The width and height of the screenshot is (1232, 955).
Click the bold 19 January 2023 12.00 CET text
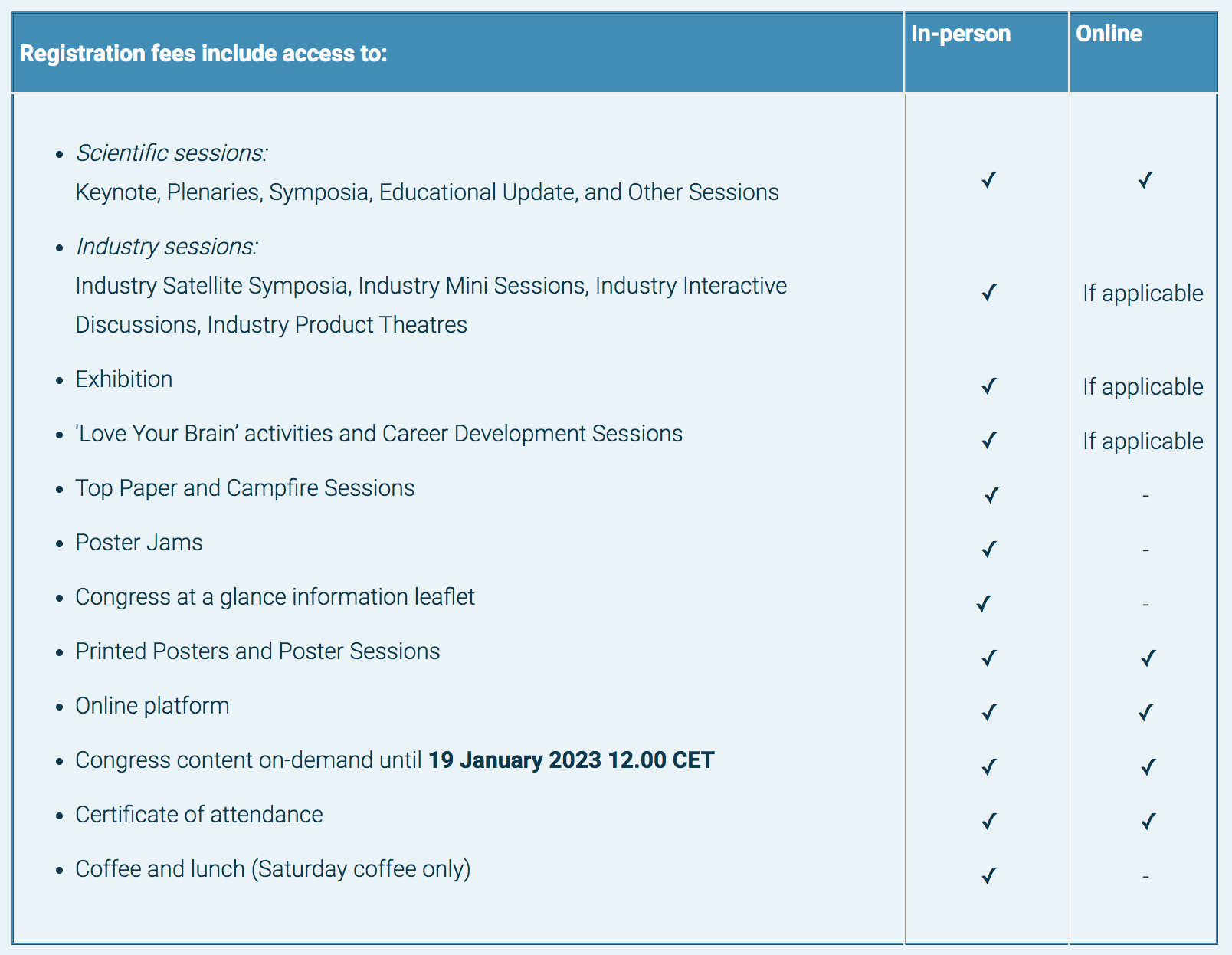pyautogui.click(x=571, y=760)
